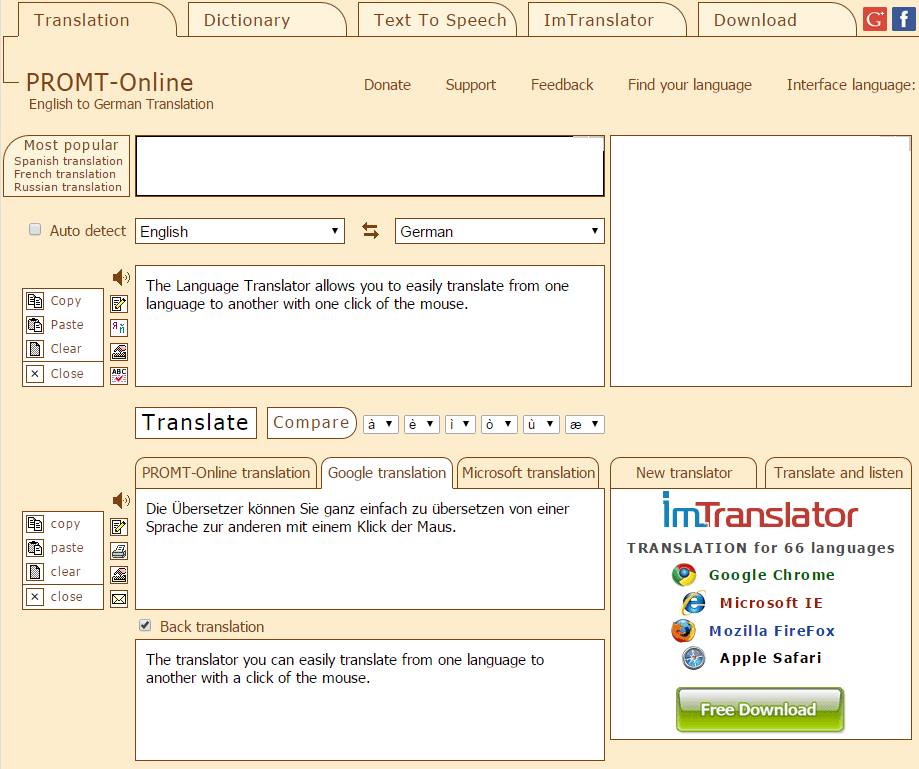The width and height of the screenshot is (919, 769).
Task: Select the Microsoft translation tab
Action: 528,473
